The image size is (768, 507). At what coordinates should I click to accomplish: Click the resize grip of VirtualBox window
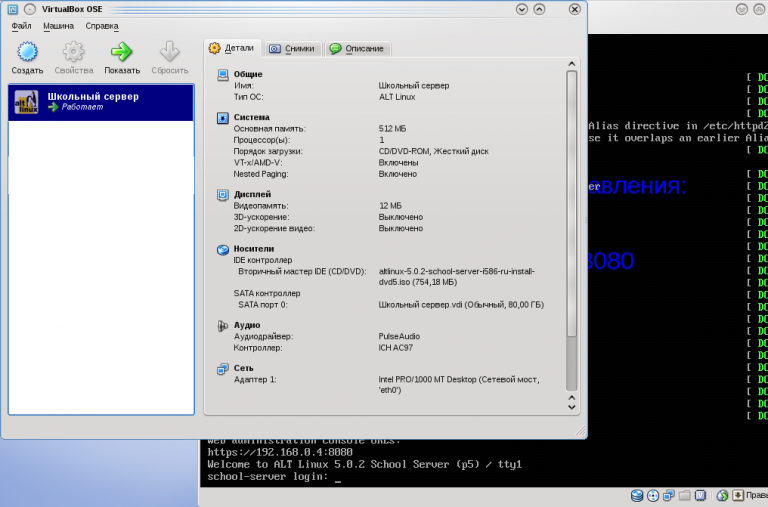[581, 431]
